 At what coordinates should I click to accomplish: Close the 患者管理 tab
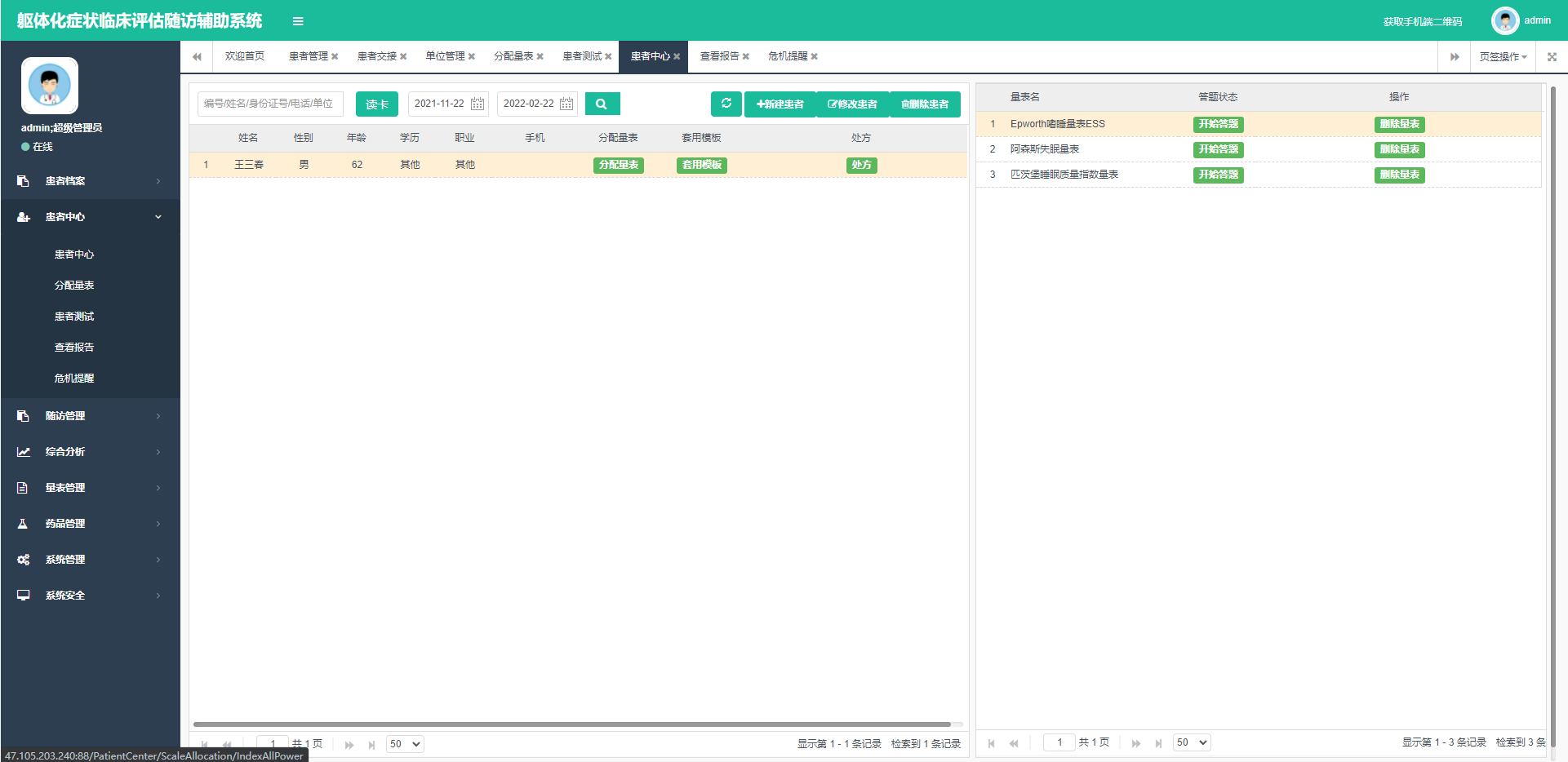click(335, 56)
